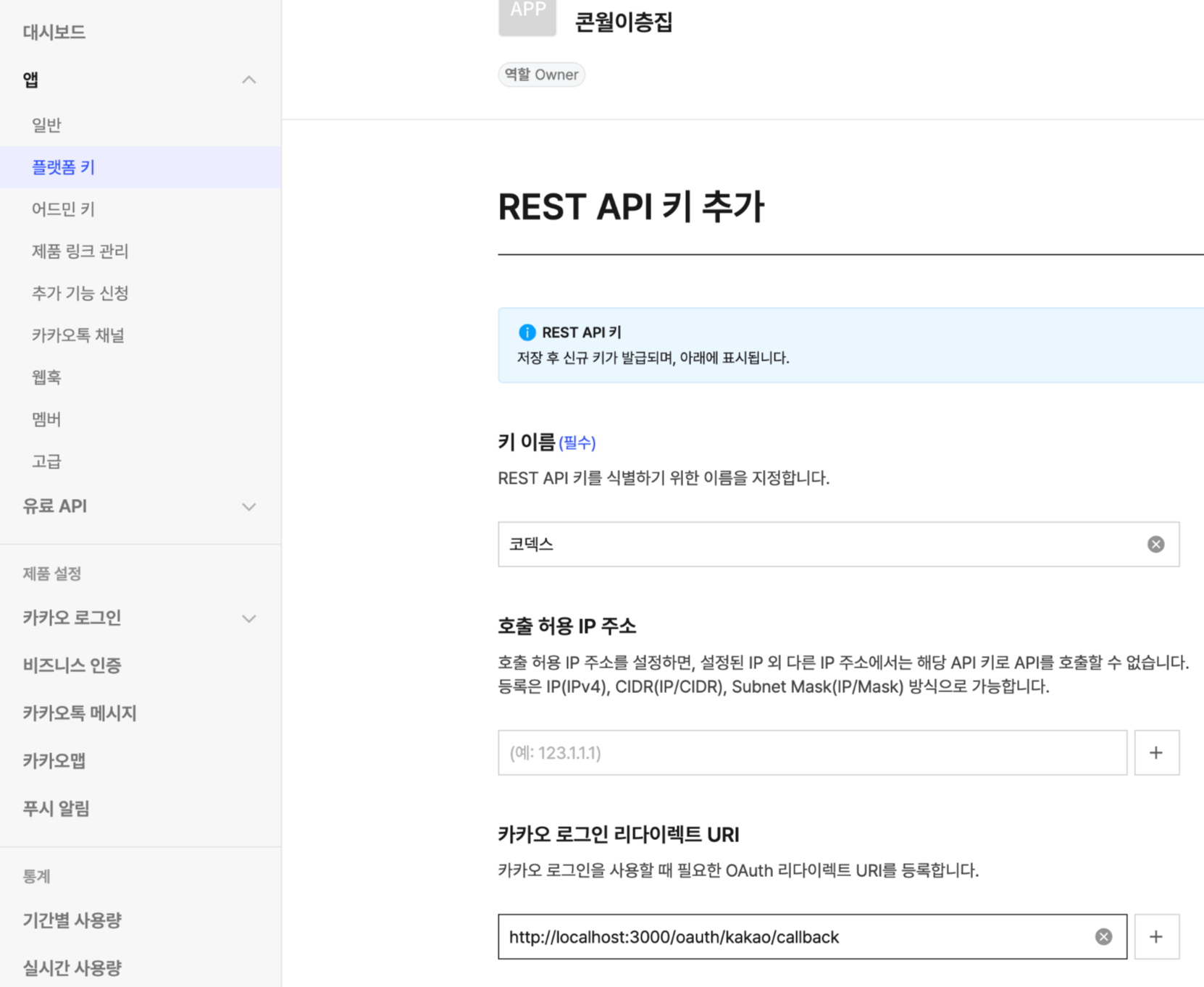Image resolution: width=1204 pixels, height=987 pixels.
Task: Click the gray APP logo thumbnail
Action: coord(527,16)
